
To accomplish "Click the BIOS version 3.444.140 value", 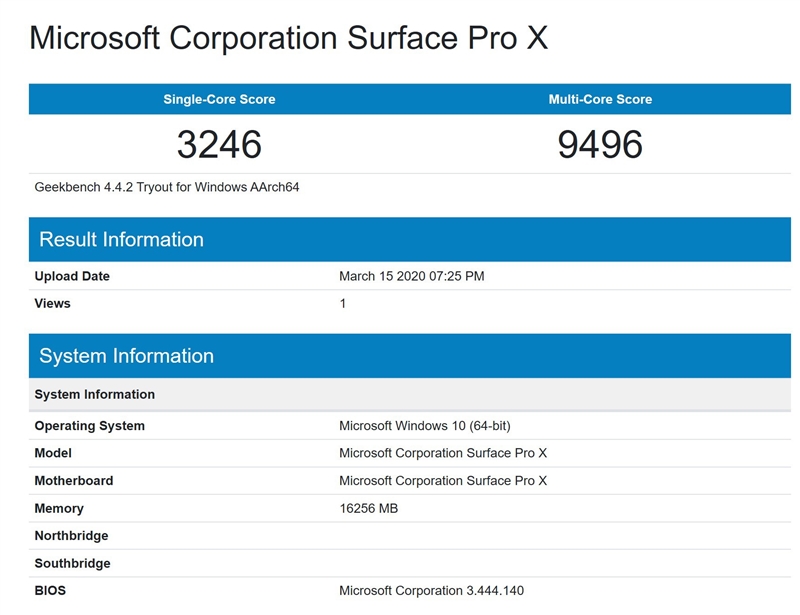I will tap(431, 591).
